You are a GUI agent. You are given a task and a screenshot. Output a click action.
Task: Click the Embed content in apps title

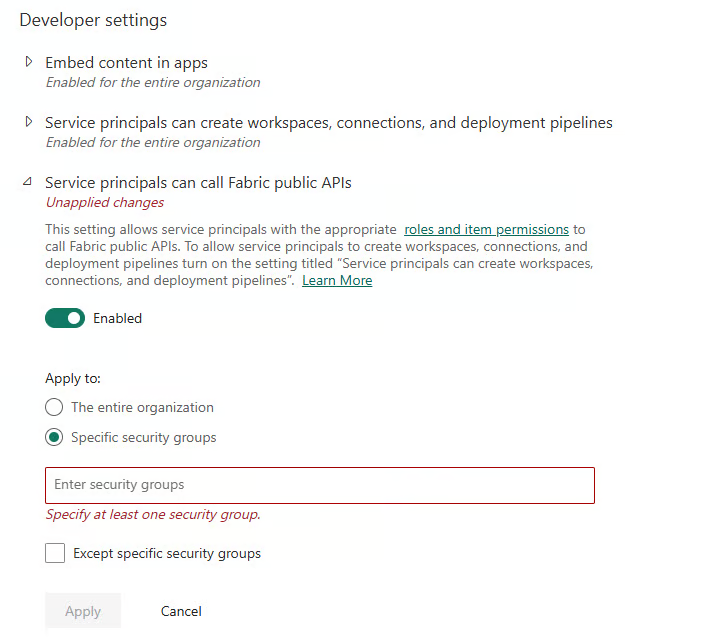[126, 63]
